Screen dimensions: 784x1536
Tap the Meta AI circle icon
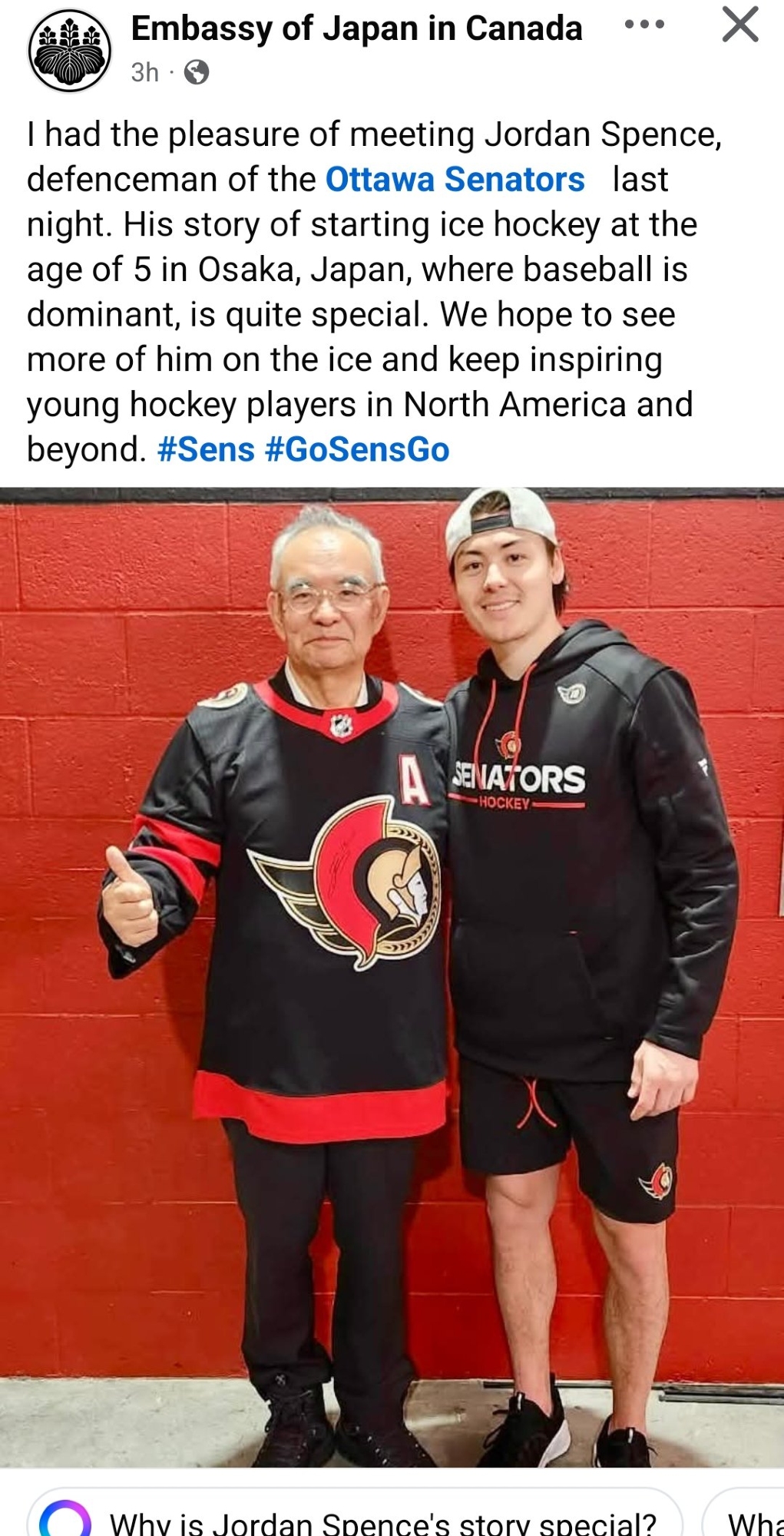coord(65,1519)
